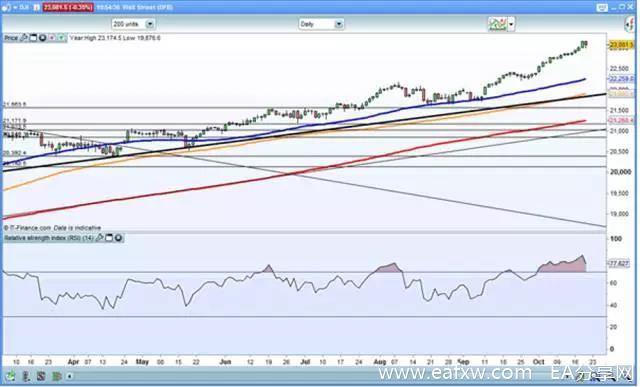Viewport: 640px width, 387px height.
Task: Expand the 200 units dropdown
Action: 150,24
